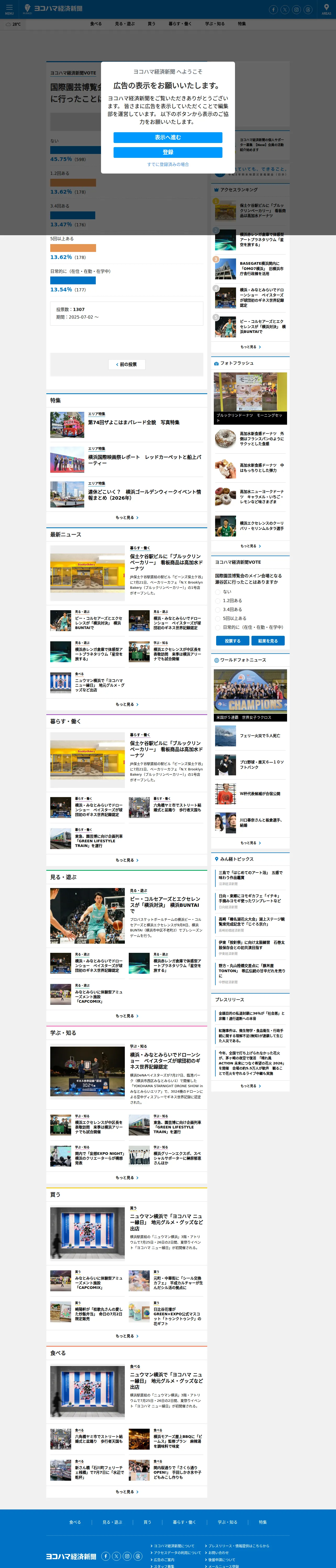Expand もっと見る under 最新ニュース
Image resolution: width=336 pixels, height=1568 pixels.
click(127, 704)
